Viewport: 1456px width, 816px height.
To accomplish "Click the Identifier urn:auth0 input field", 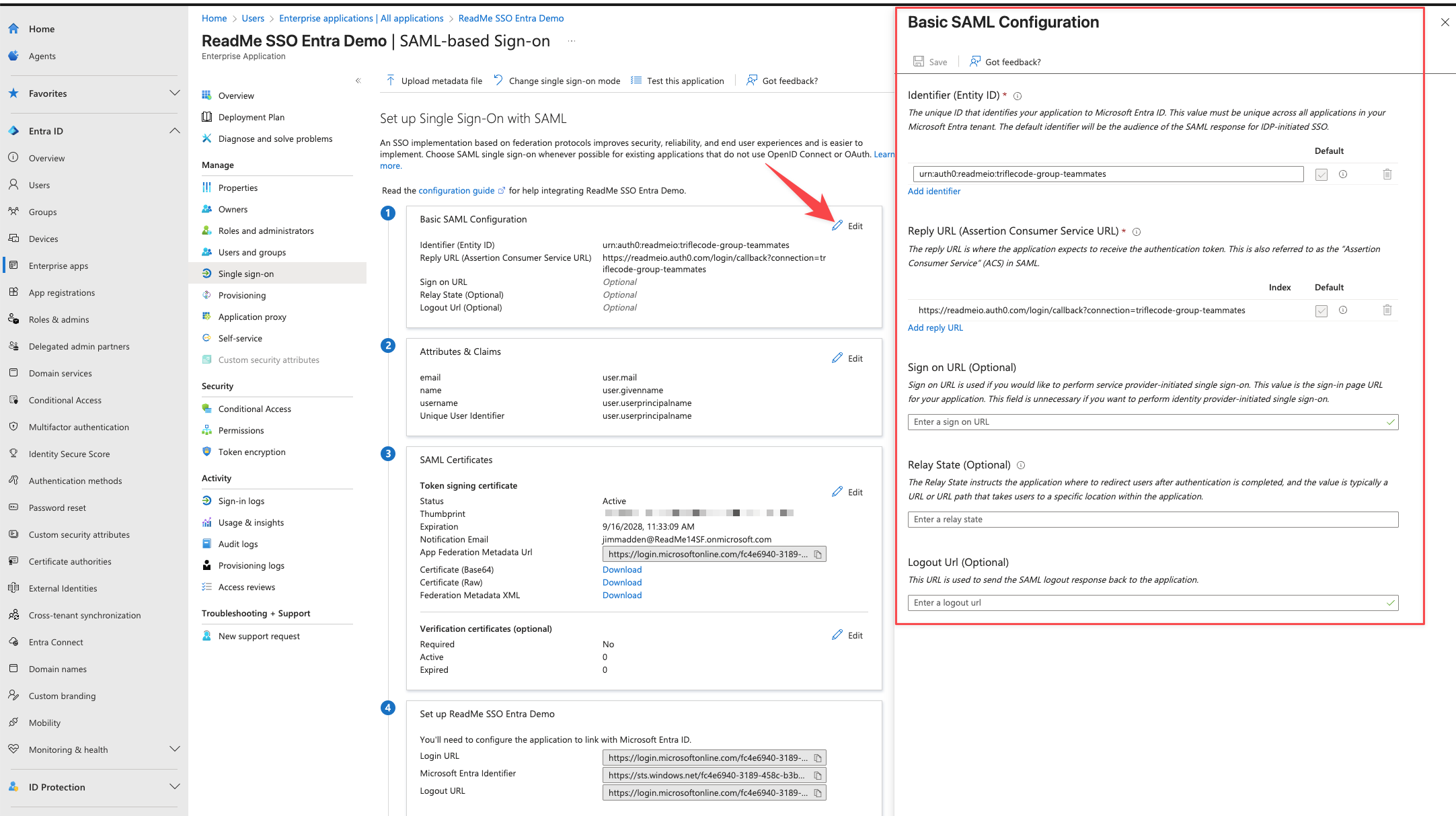I will click(1108, 174).
